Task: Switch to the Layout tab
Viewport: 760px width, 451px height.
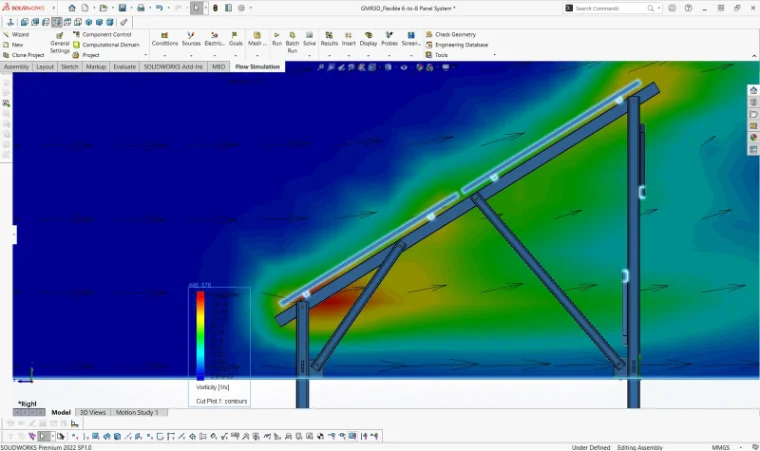Action: click(45, 67)
